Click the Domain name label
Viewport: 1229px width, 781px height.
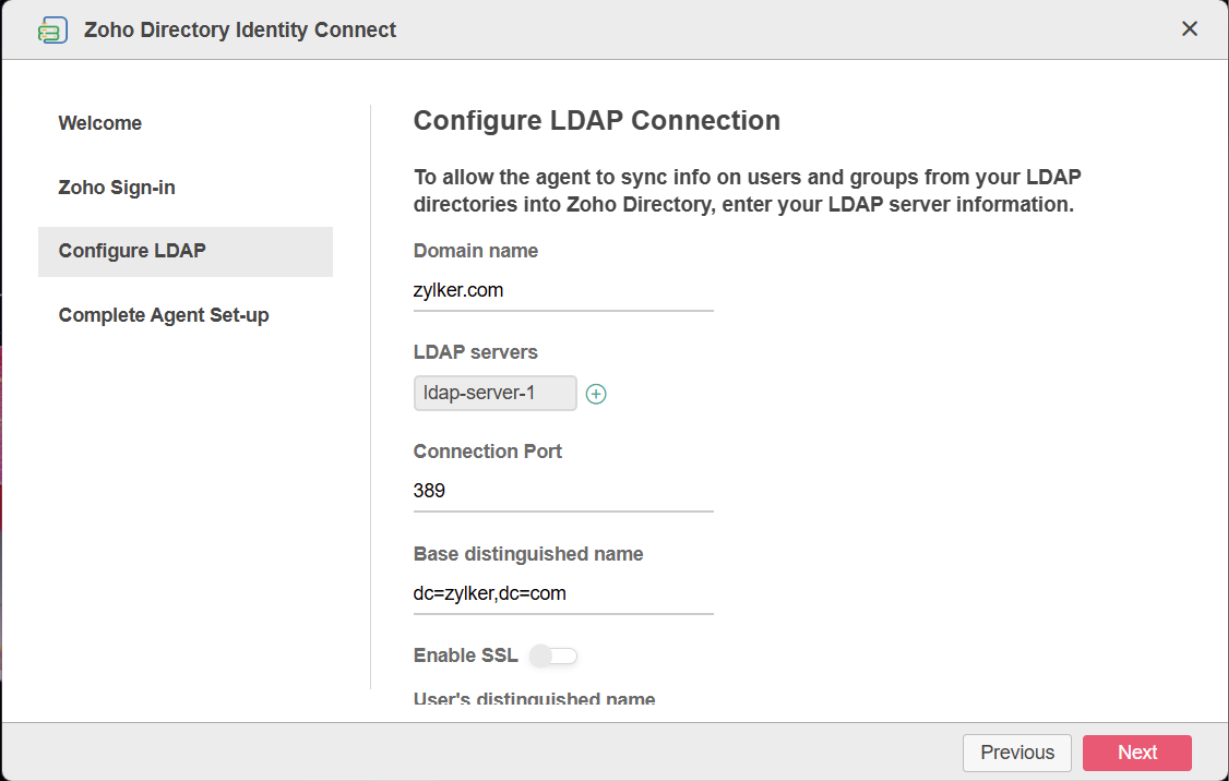(x=476, y=251)
